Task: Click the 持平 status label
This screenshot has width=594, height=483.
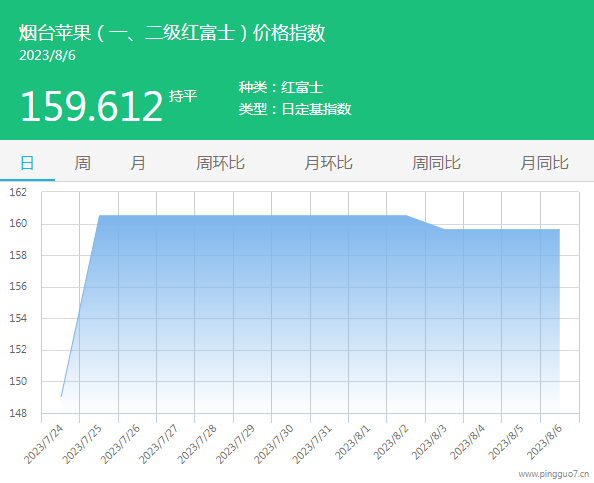Action: (x=183, y=96)
